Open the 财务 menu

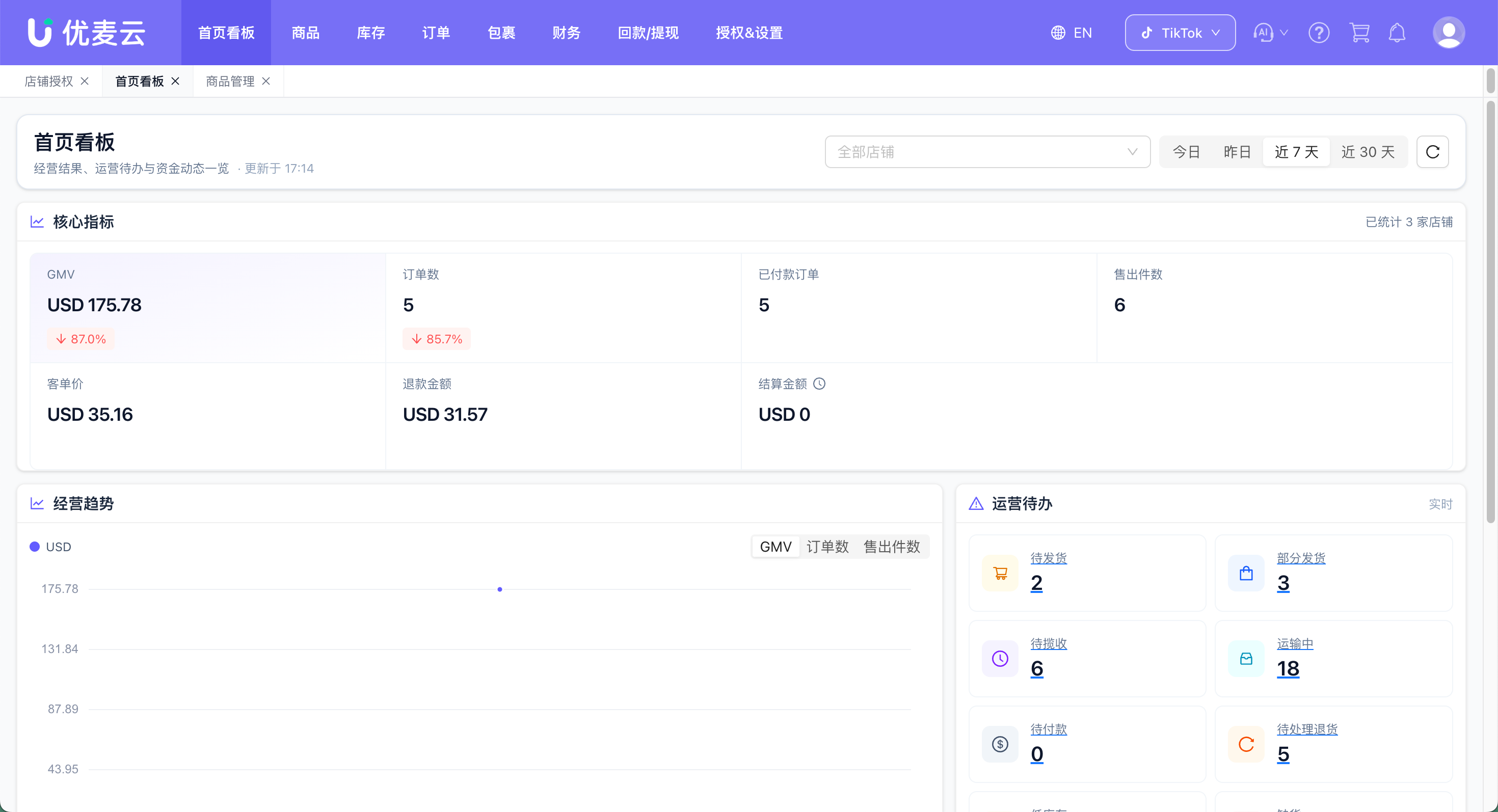pos(567,33)
